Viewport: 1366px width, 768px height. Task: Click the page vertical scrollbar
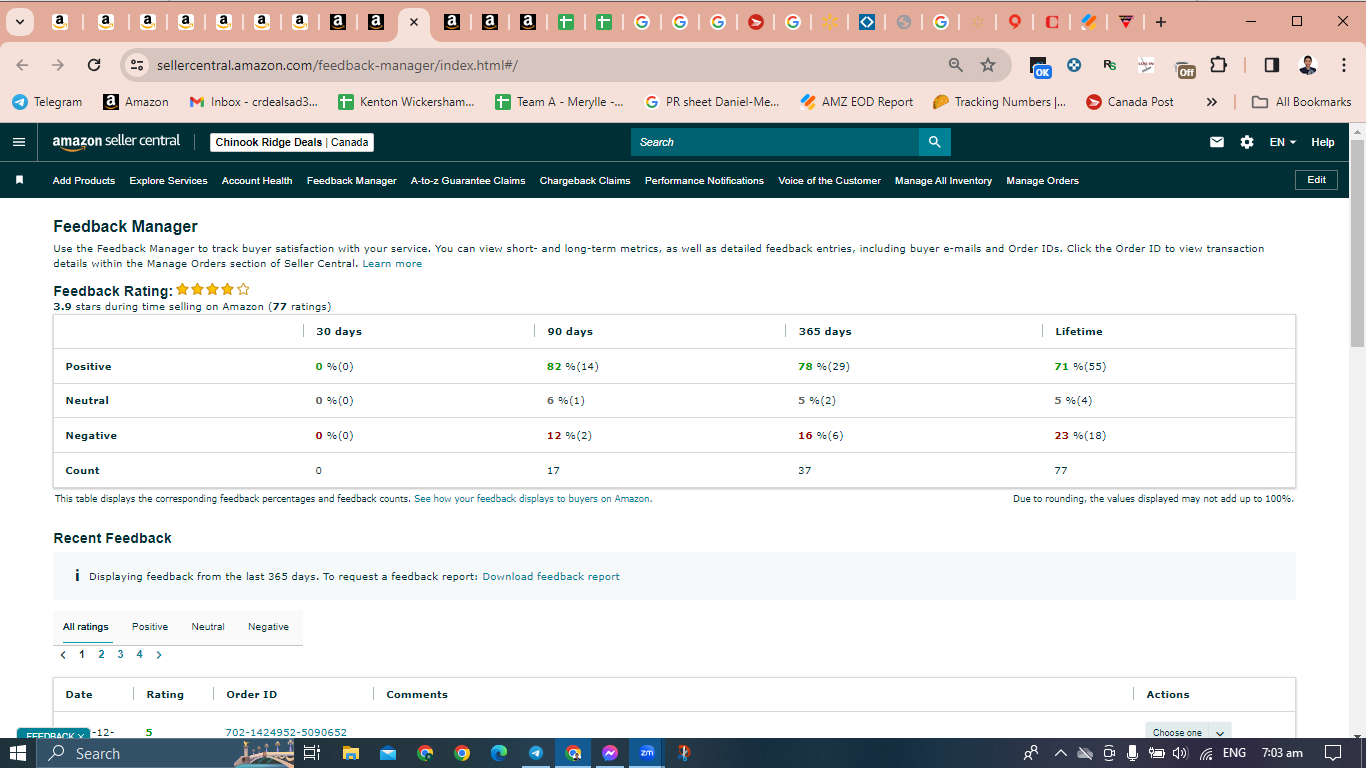tap(1357, 245)
